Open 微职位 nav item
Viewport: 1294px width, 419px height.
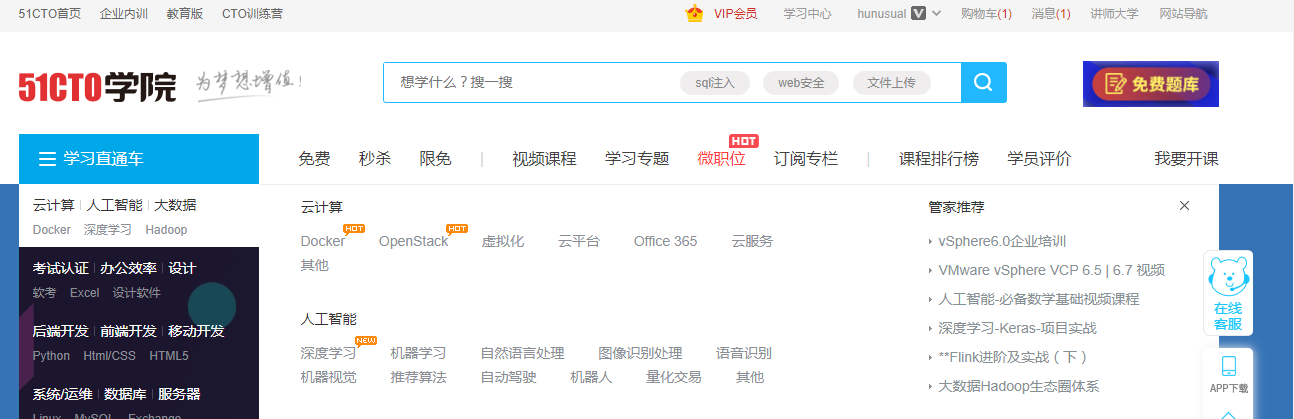coord(721,159)
